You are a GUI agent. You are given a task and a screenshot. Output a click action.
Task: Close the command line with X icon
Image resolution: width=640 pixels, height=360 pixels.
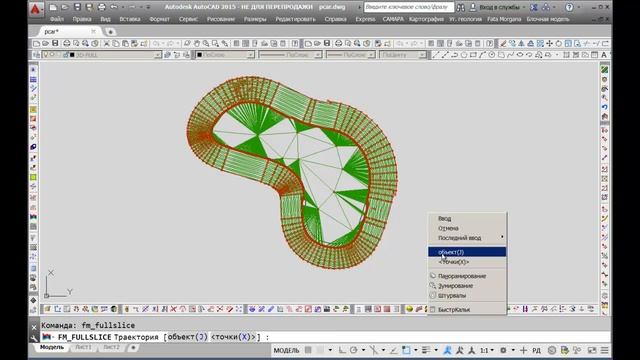click(x=34, y=327)
